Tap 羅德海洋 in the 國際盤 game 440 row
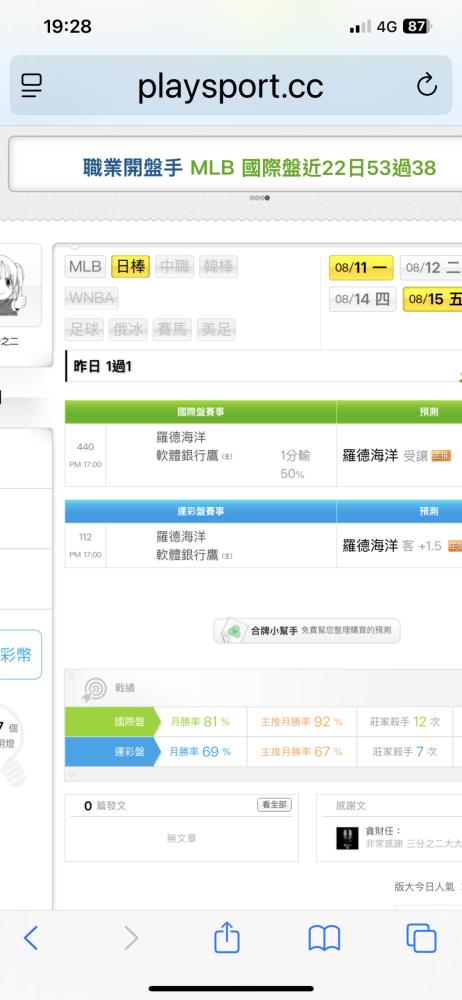 click(x=181, y=438)
